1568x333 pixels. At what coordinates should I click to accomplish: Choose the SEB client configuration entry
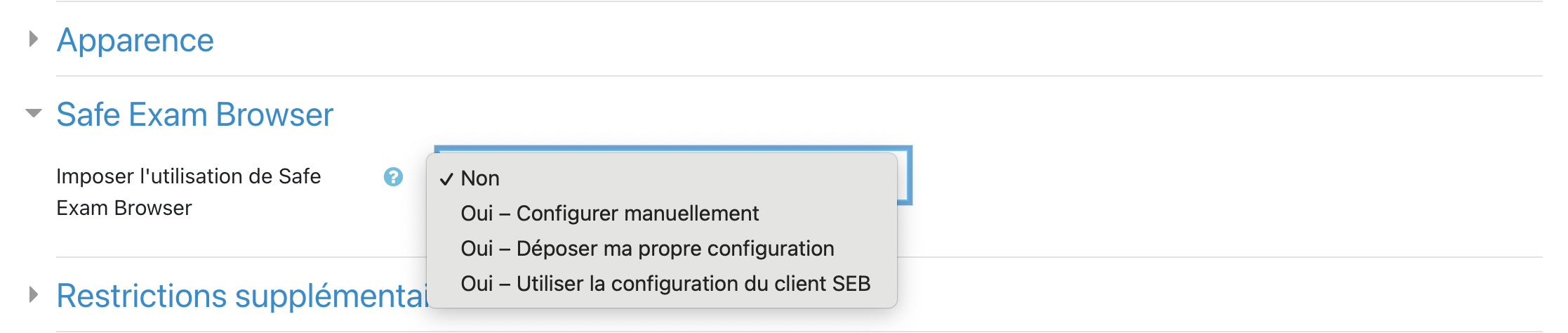[665, 284]
